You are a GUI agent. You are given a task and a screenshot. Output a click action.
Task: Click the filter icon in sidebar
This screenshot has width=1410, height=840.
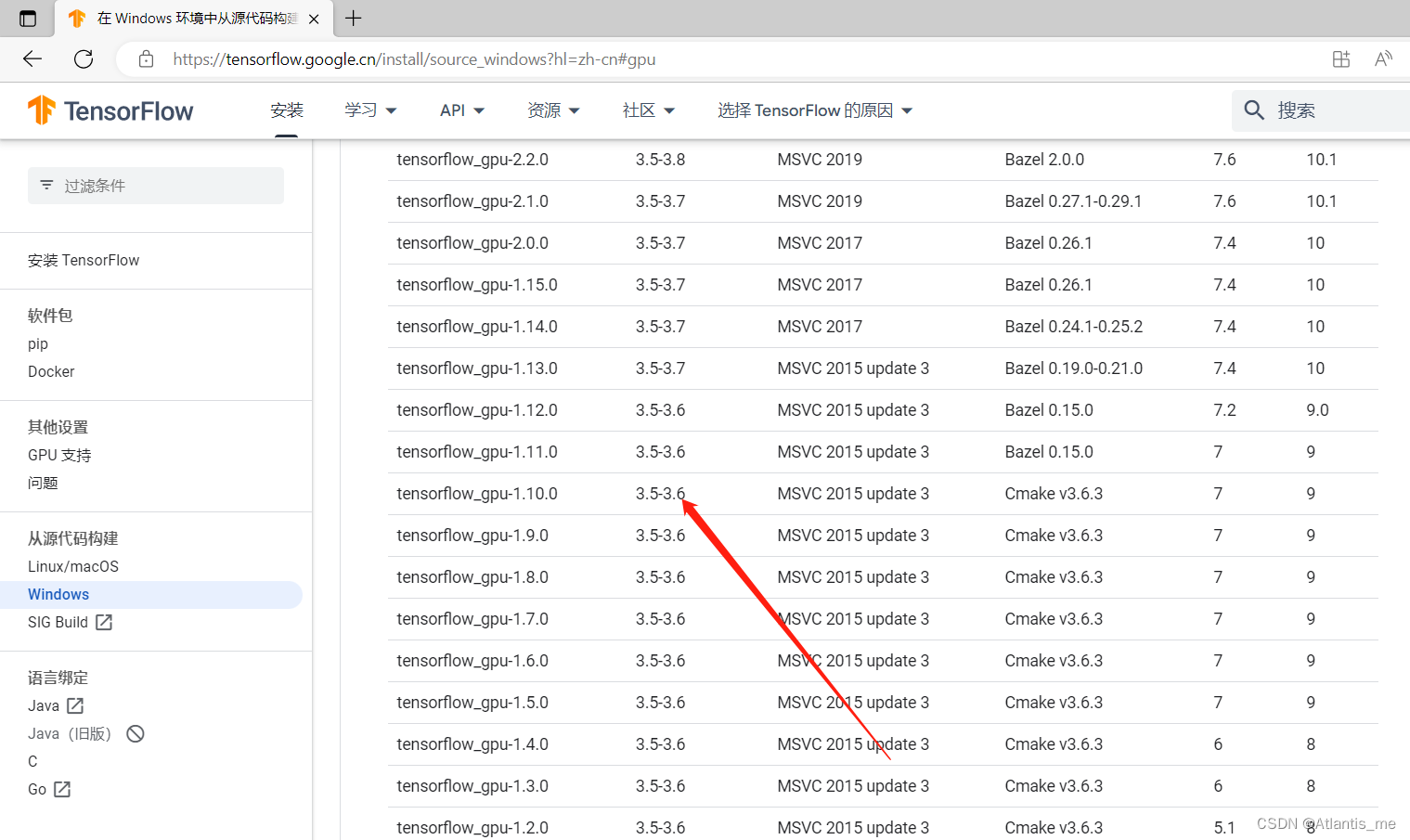46,186
